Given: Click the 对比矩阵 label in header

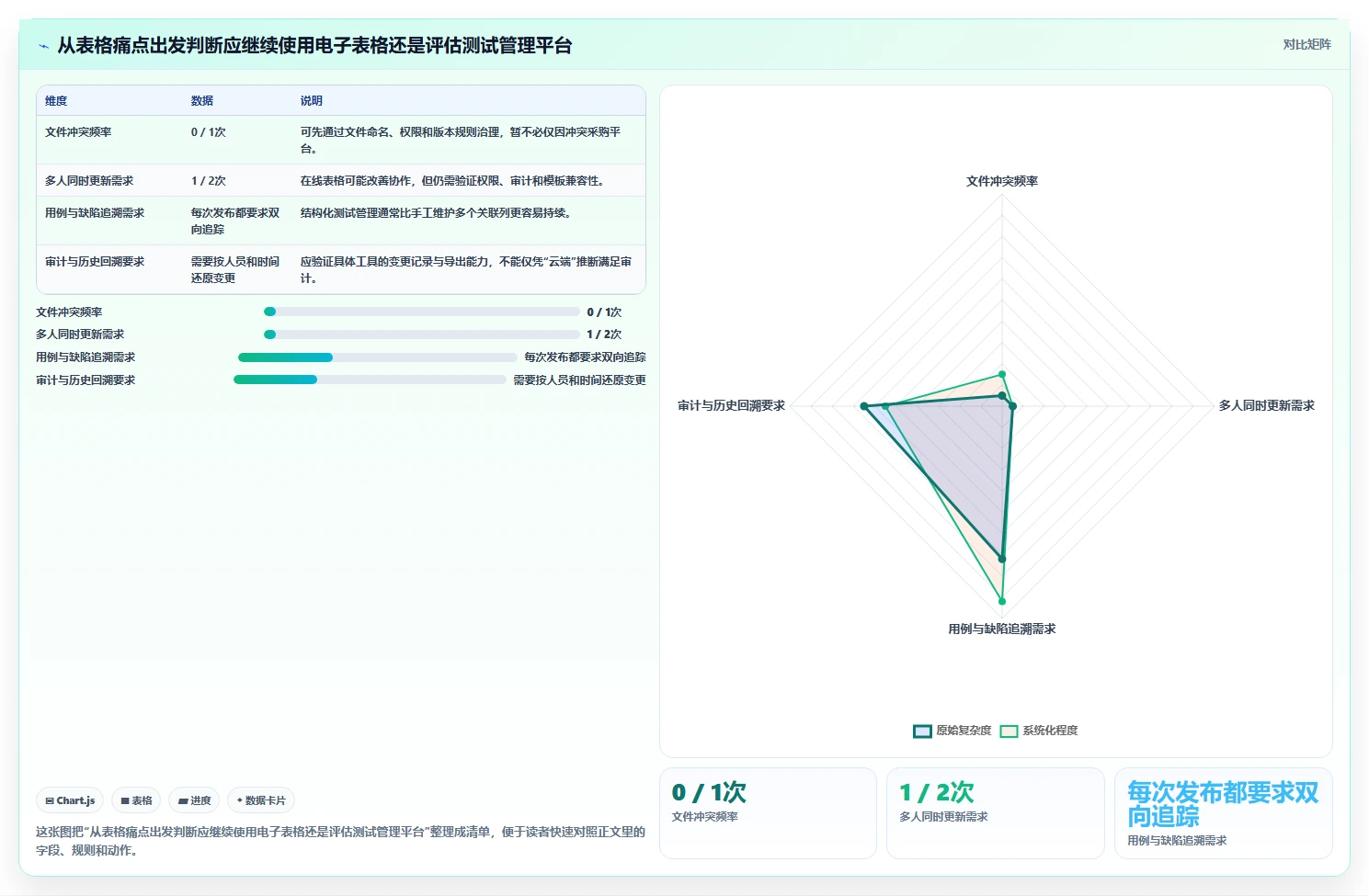Looking at the screenshot, I should coord(1306,44).
